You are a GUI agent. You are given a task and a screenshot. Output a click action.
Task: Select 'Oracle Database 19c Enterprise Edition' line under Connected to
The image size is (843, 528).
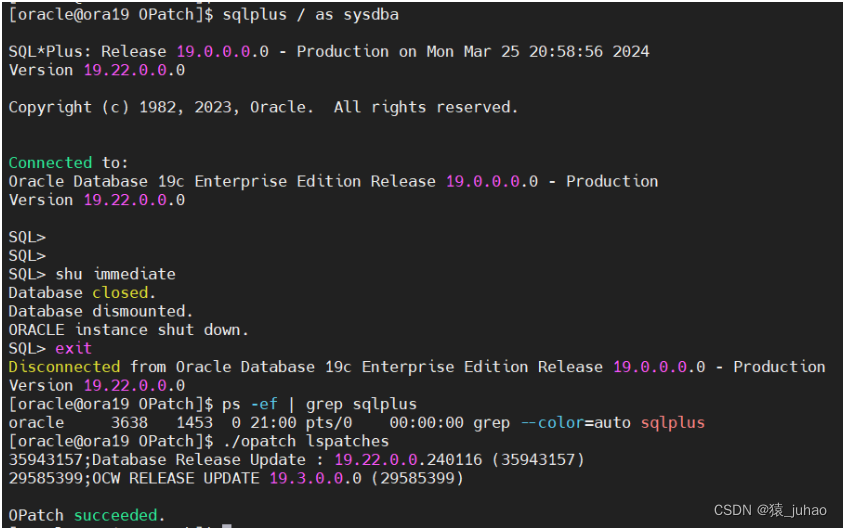[333, 182]
